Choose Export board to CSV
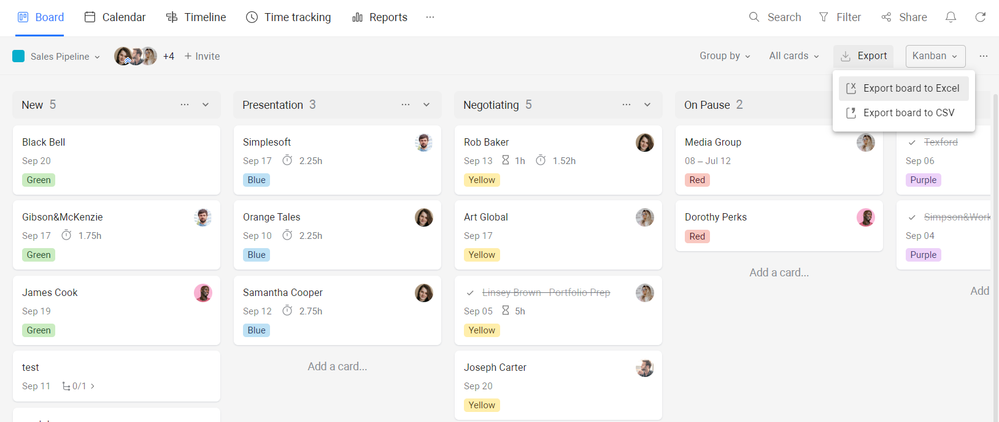999x422 pixels. [x=903, y=113]
